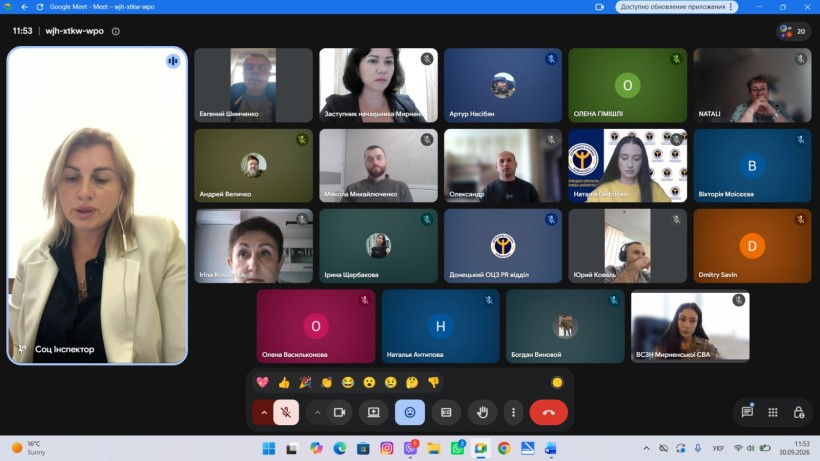820x461 pixels.
Task: Show the participants list with 20 people
Action: (793, 31)
